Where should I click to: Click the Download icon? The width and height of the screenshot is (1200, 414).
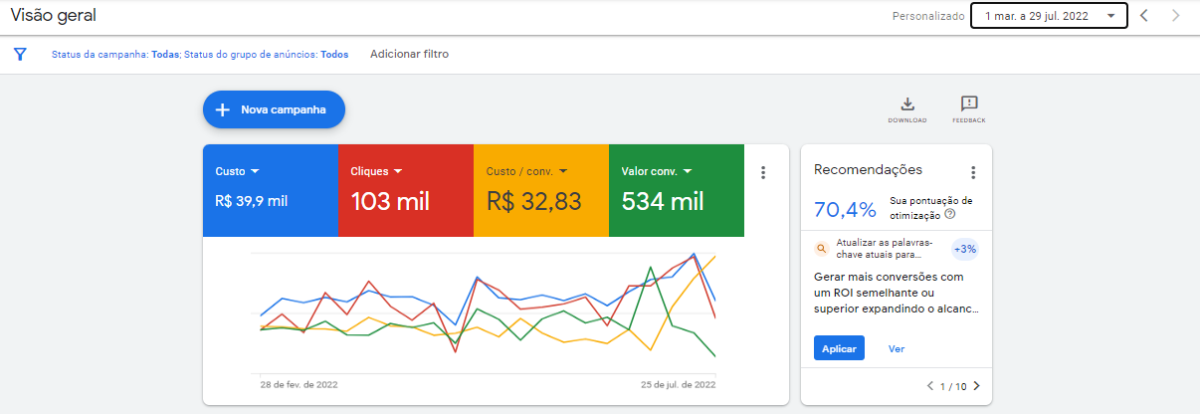tap(907, 103)
